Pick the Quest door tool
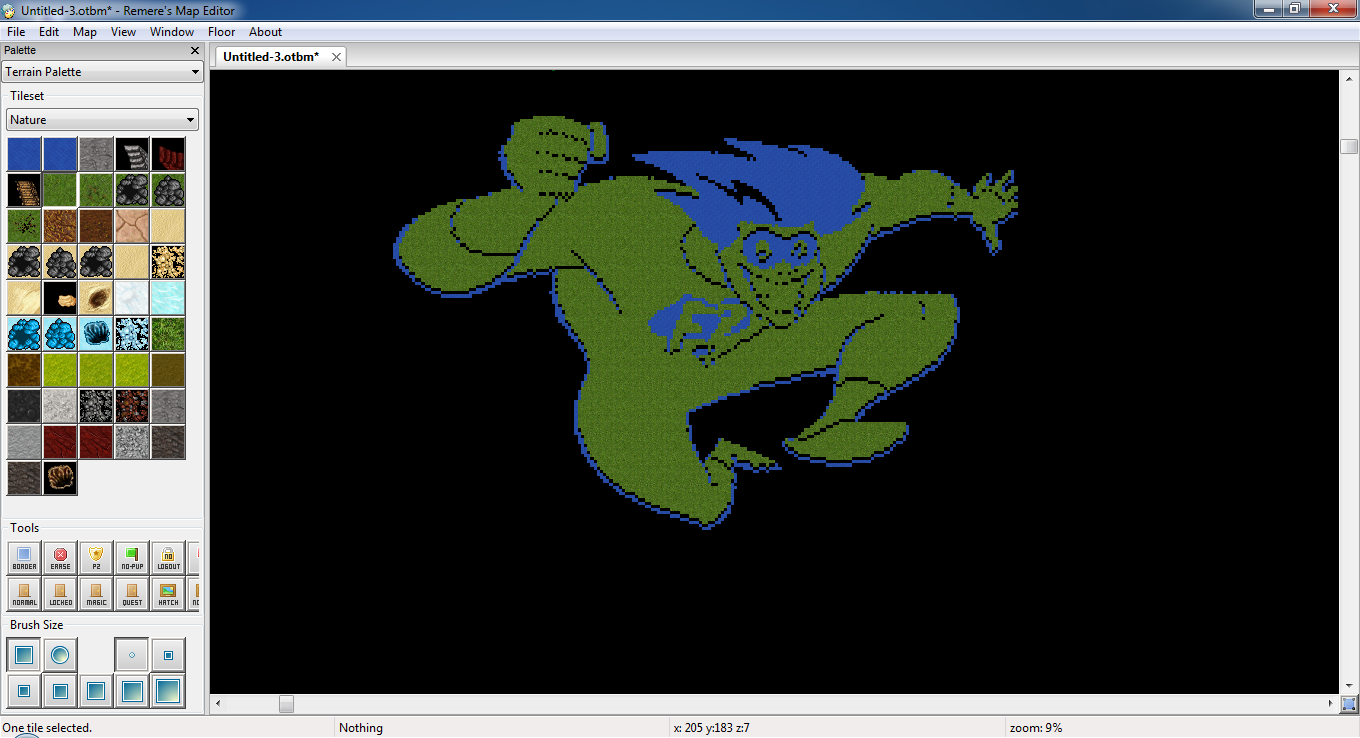1360x738 pixels. click(x=132, y=594)
